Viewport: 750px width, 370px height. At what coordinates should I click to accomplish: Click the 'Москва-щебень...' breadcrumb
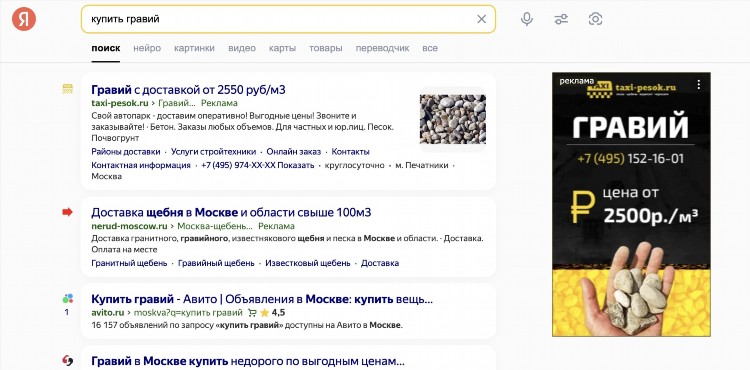click(x=215, y=226)
